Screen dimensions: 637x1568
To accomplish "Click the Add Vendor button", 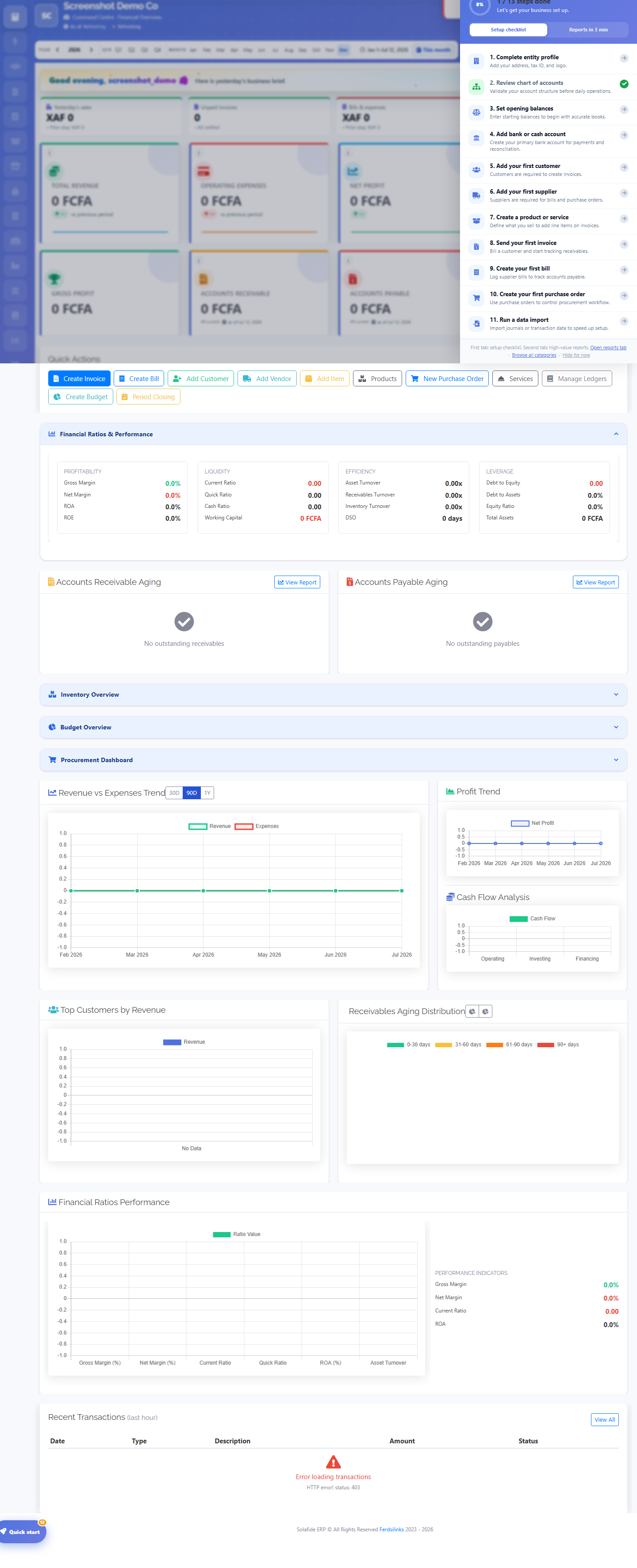I will (267, 378).
